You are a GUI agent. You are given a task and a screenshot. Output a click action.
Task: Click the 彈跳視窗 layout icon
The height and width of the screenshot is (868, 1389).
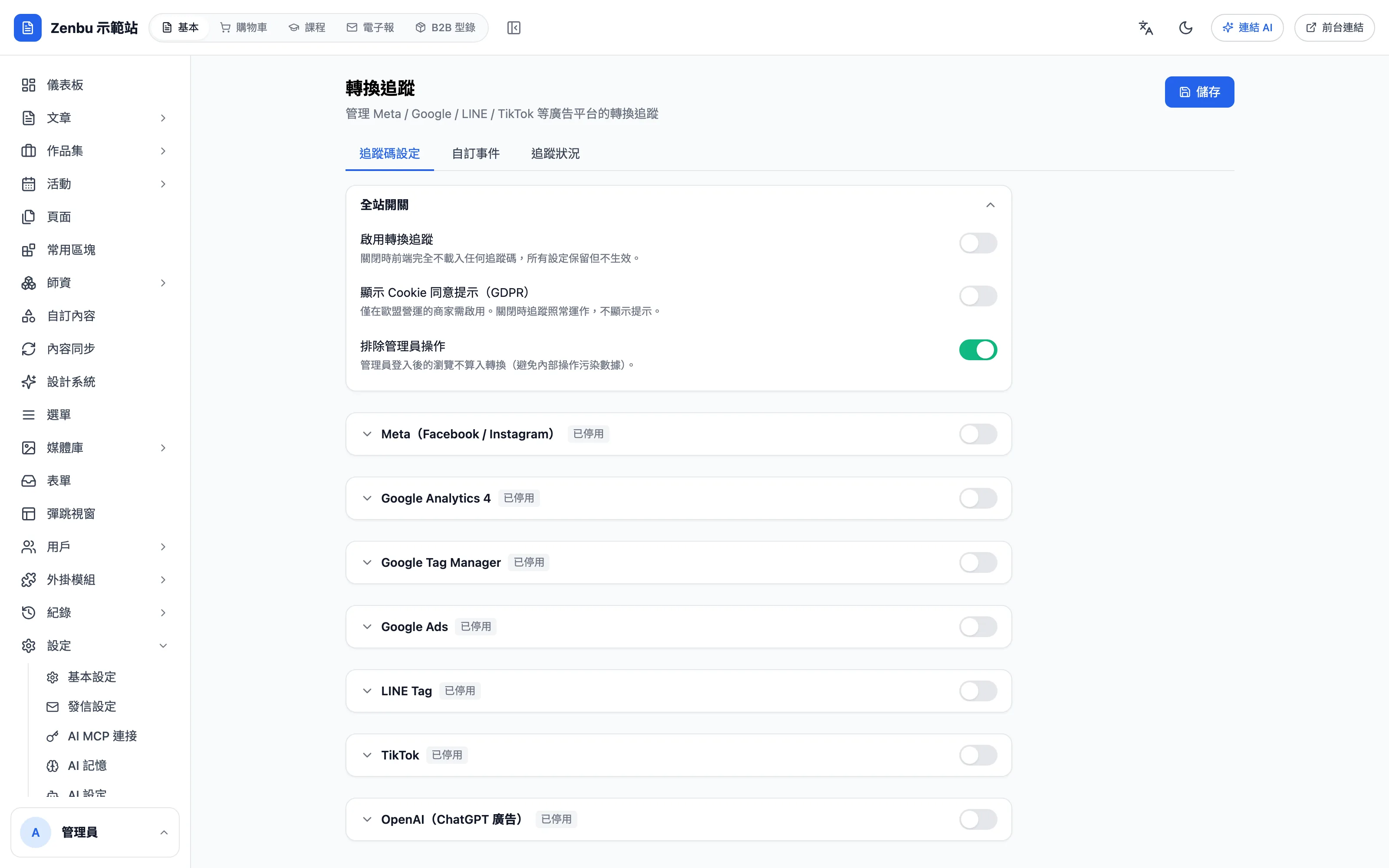29,514
